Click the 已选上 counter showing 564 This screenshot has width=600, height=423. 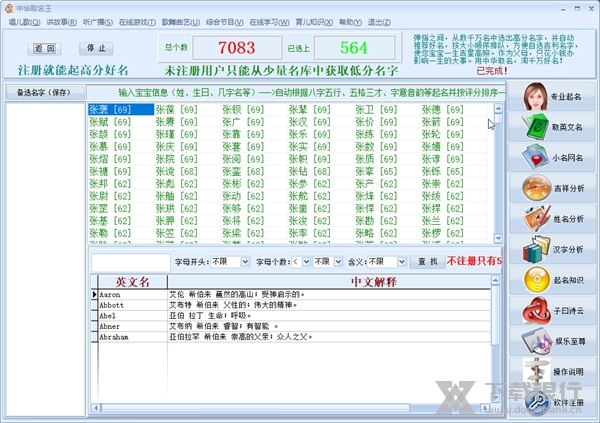(354, 48)
